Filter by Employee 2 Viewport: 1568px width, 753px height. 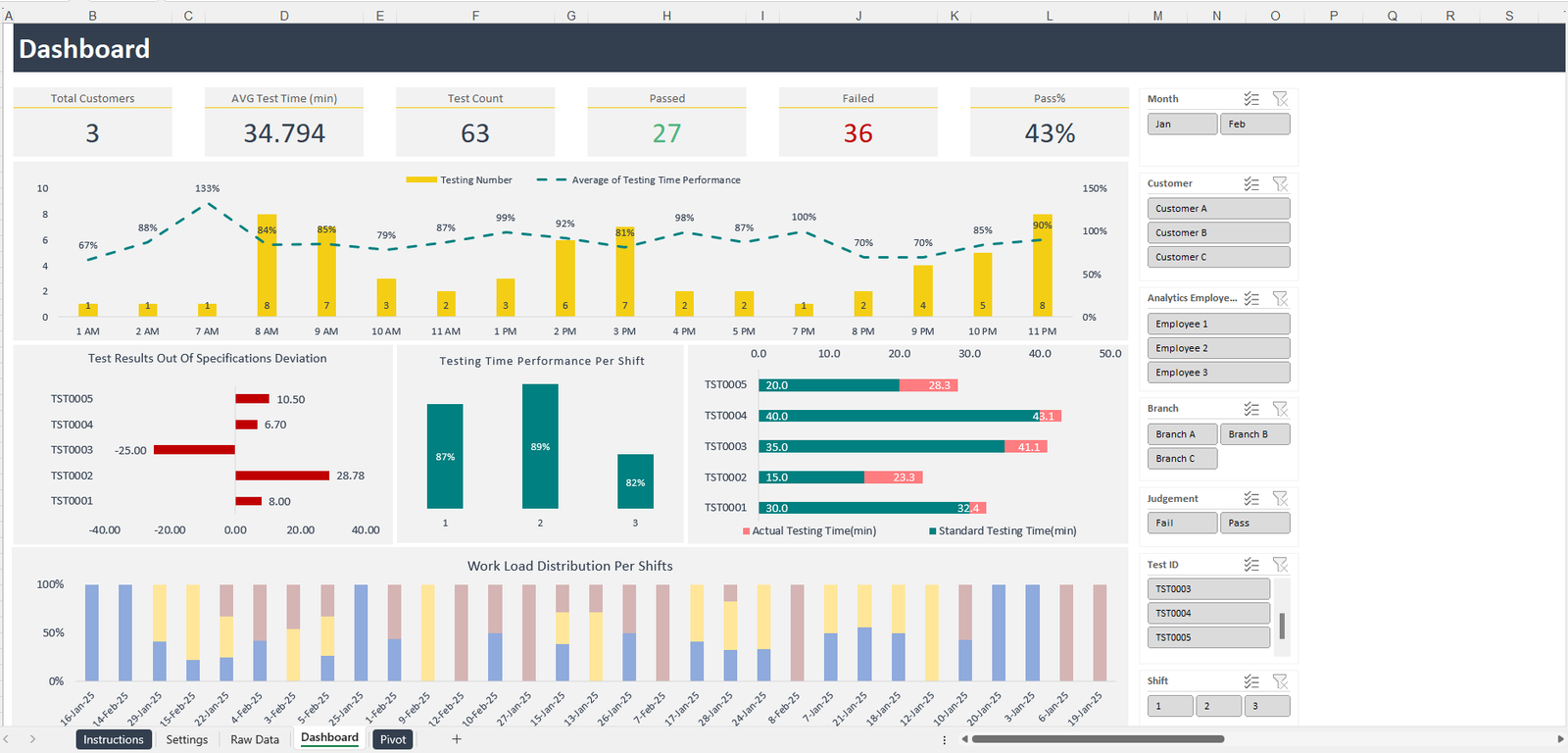(x=1218, y=348)
